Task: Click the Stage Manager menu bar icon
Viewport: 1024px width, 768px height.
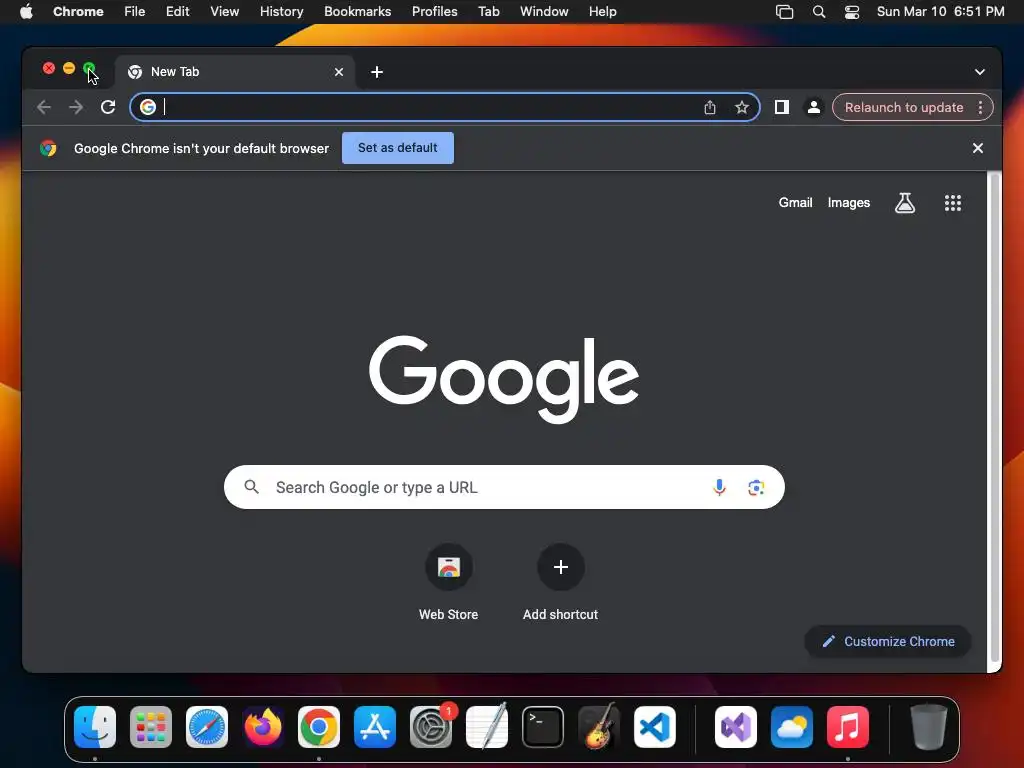Action: [x=784, y=12]
